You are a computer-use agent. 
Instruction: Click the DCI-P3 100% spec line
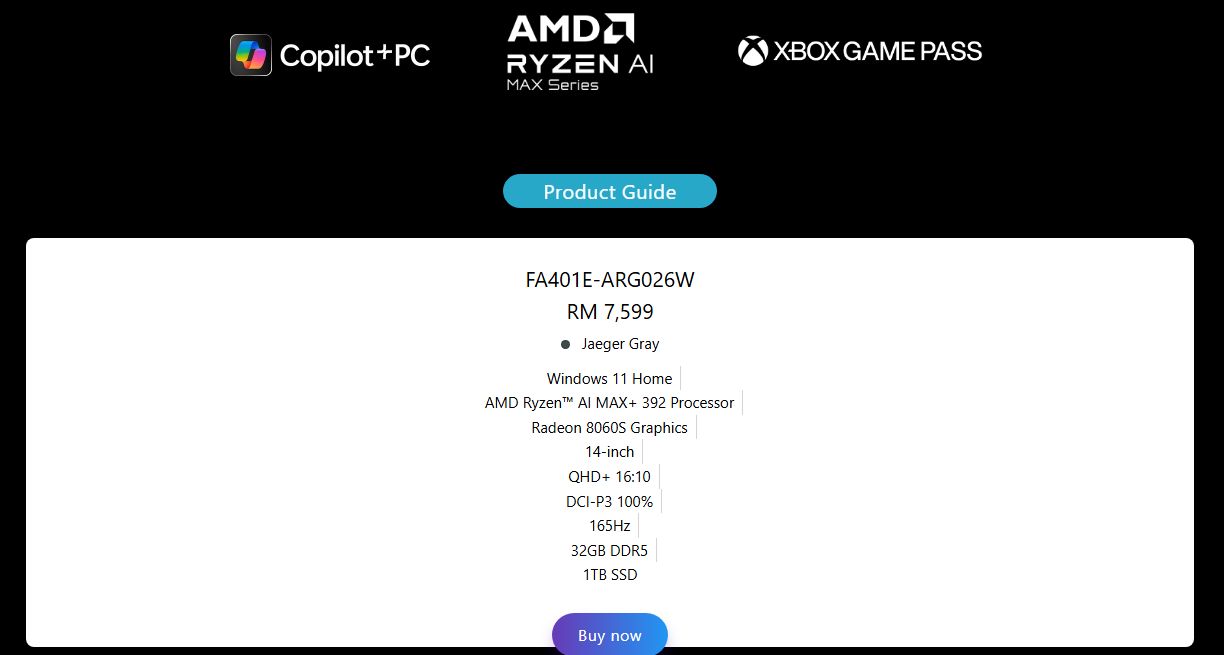pyautogui.click(x=609, y=501)
